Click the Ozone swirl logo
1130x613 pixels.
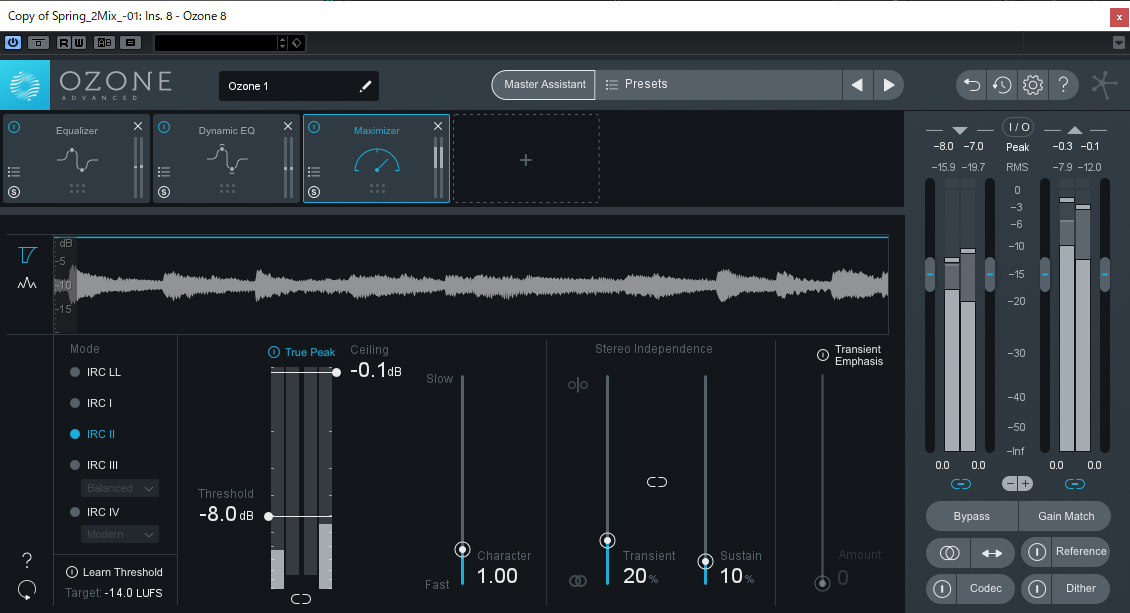pos(25,85)
